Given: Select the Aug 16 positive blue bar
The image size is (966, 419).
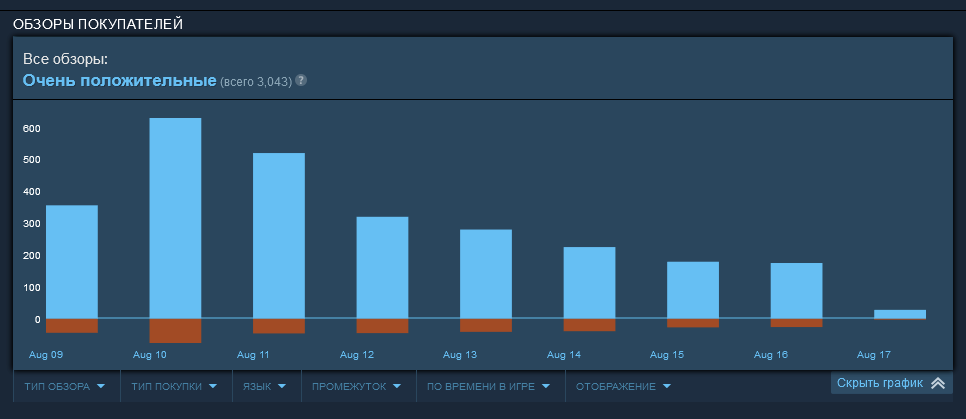Looking at the screenshot, I should pos(797,291).
